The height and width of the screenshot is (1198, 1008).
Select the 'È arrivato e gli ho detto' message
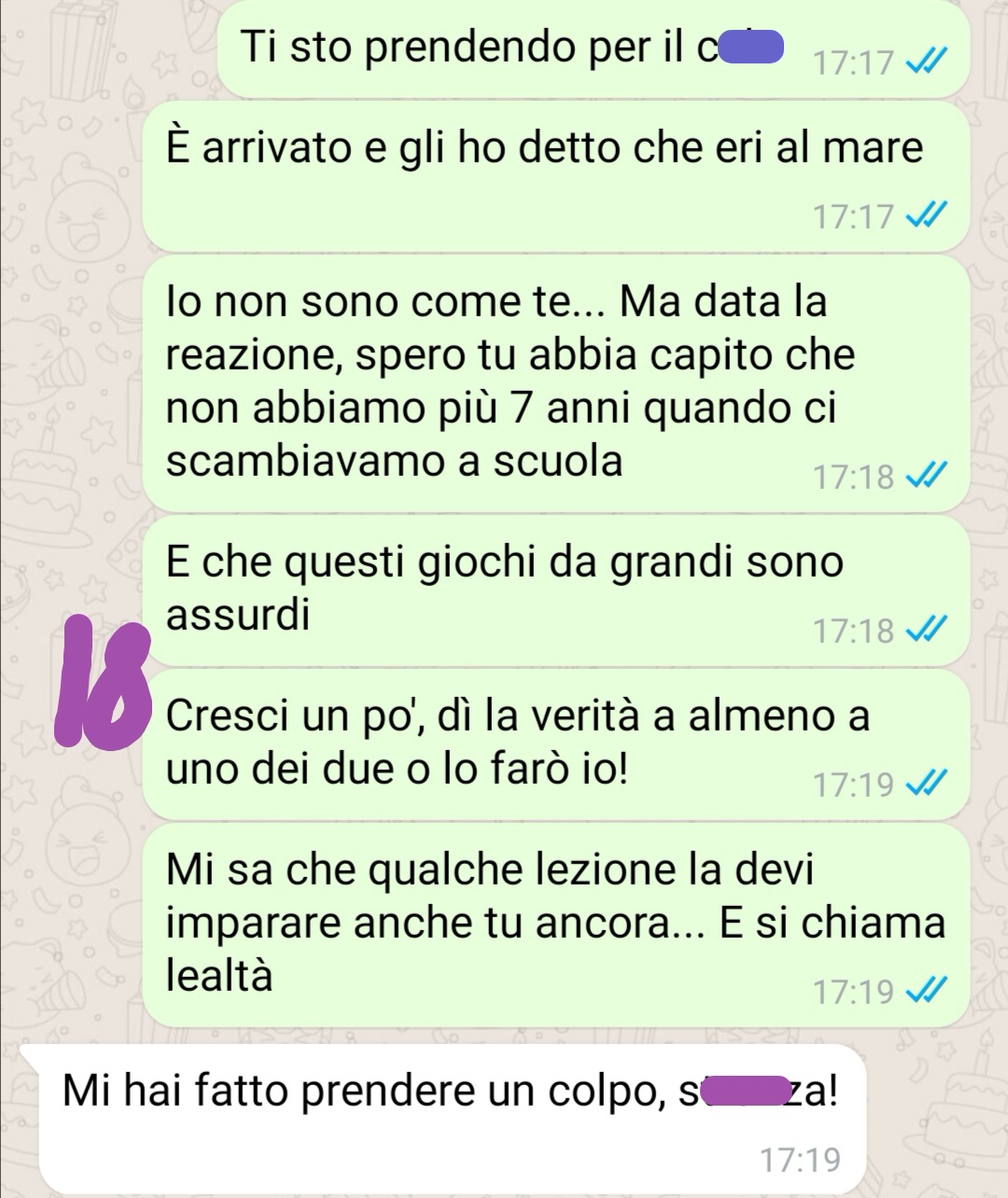point(556,175)
